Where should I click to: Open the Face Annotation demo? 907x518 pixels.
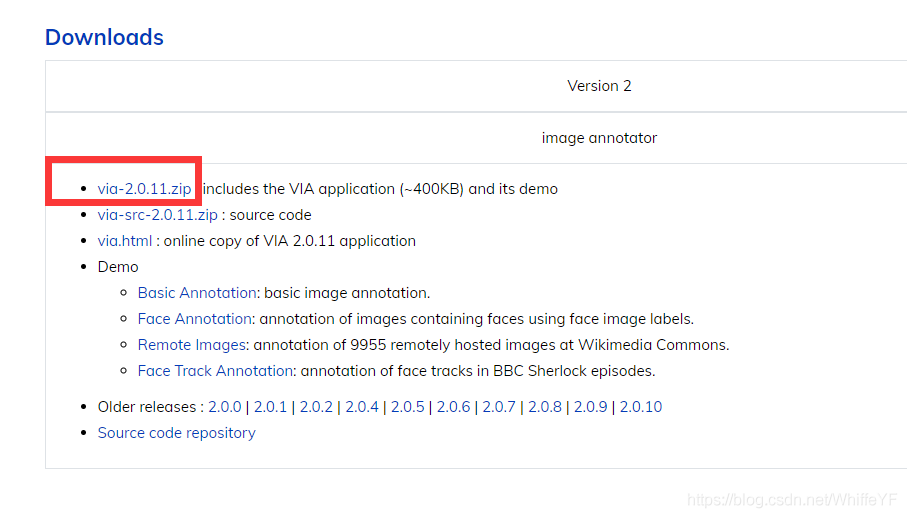click(x=195, y=319)
